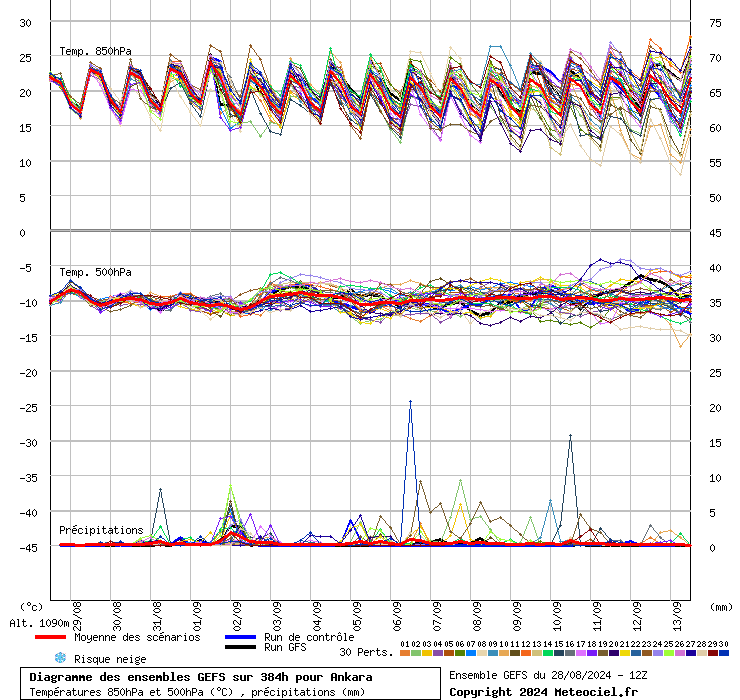740x700 pixels.
Task: Click the dark precipitation peak after 10/09
Action: (571, 437)
